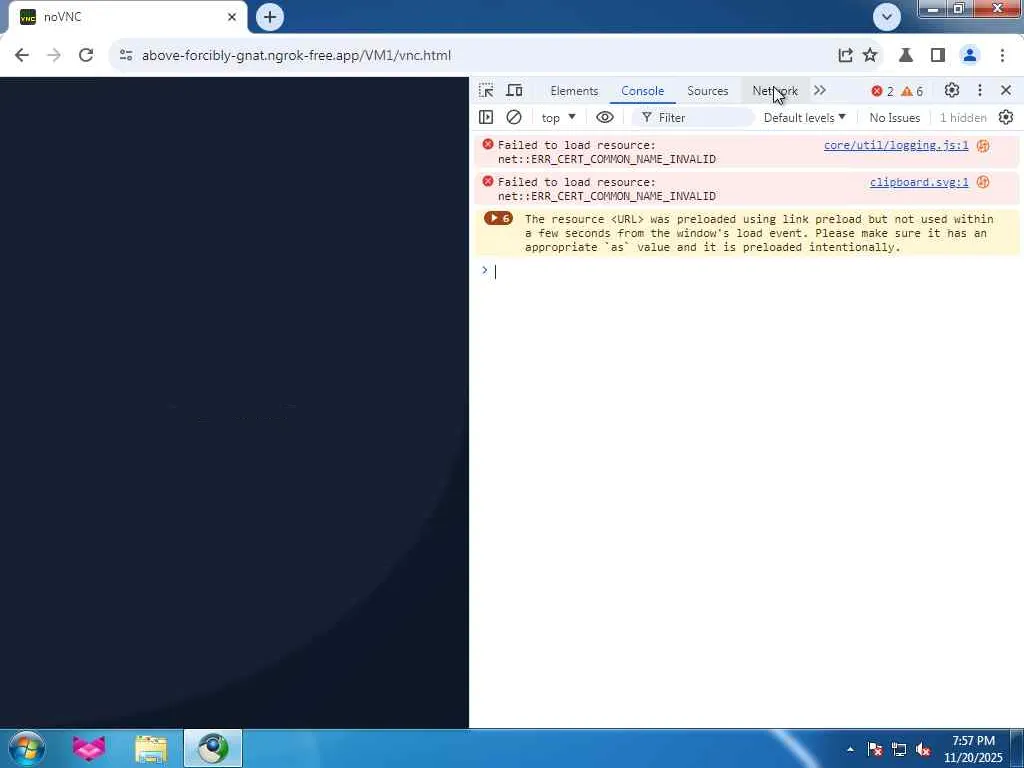
Task: Open DevTools settings gear
Action: coord(952,90)
